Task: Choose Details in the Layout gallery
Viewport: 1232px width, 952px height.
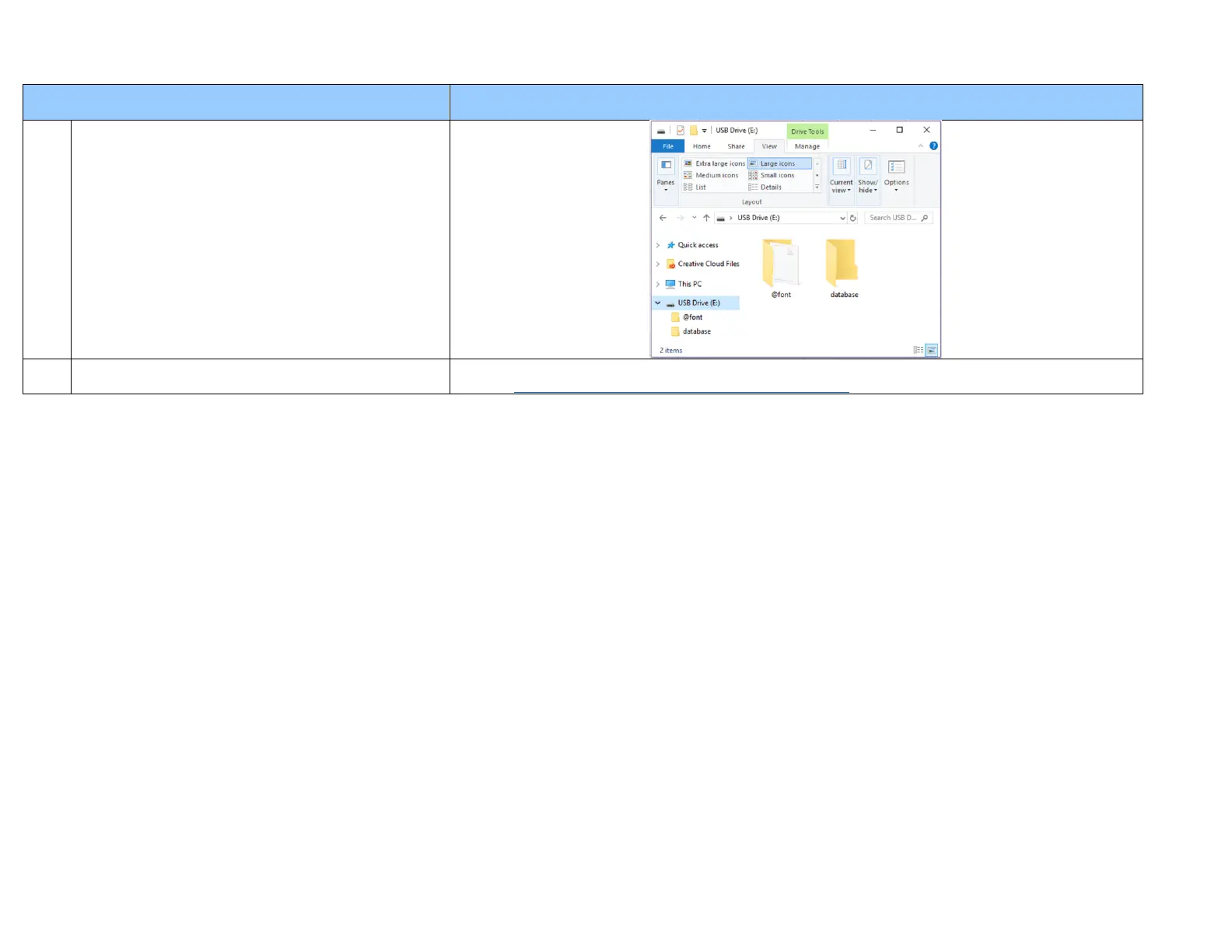Action: (x=765, y=187)
